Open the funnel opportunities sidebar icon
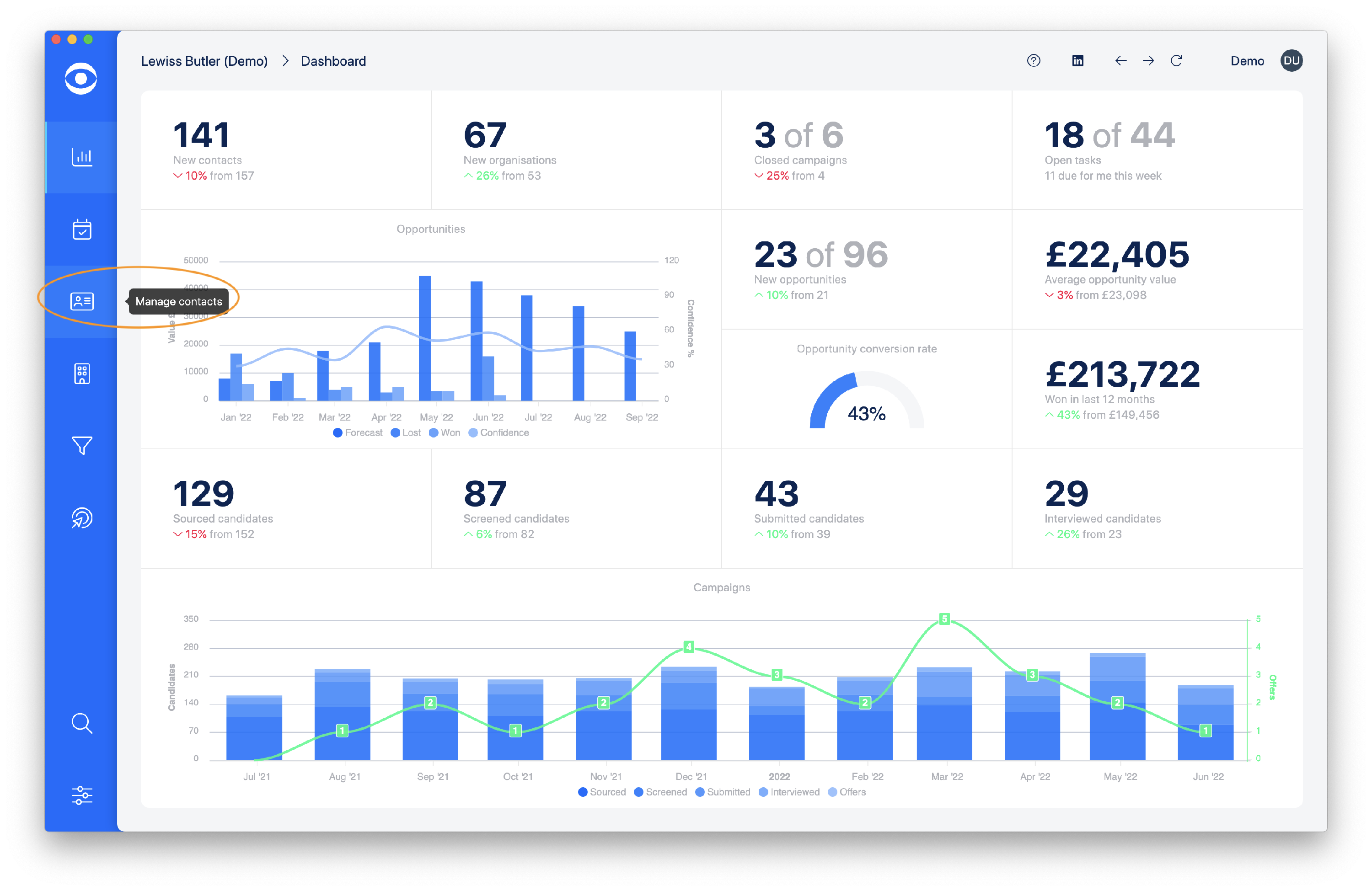The image size is (1372, 891). coord(81,445)
